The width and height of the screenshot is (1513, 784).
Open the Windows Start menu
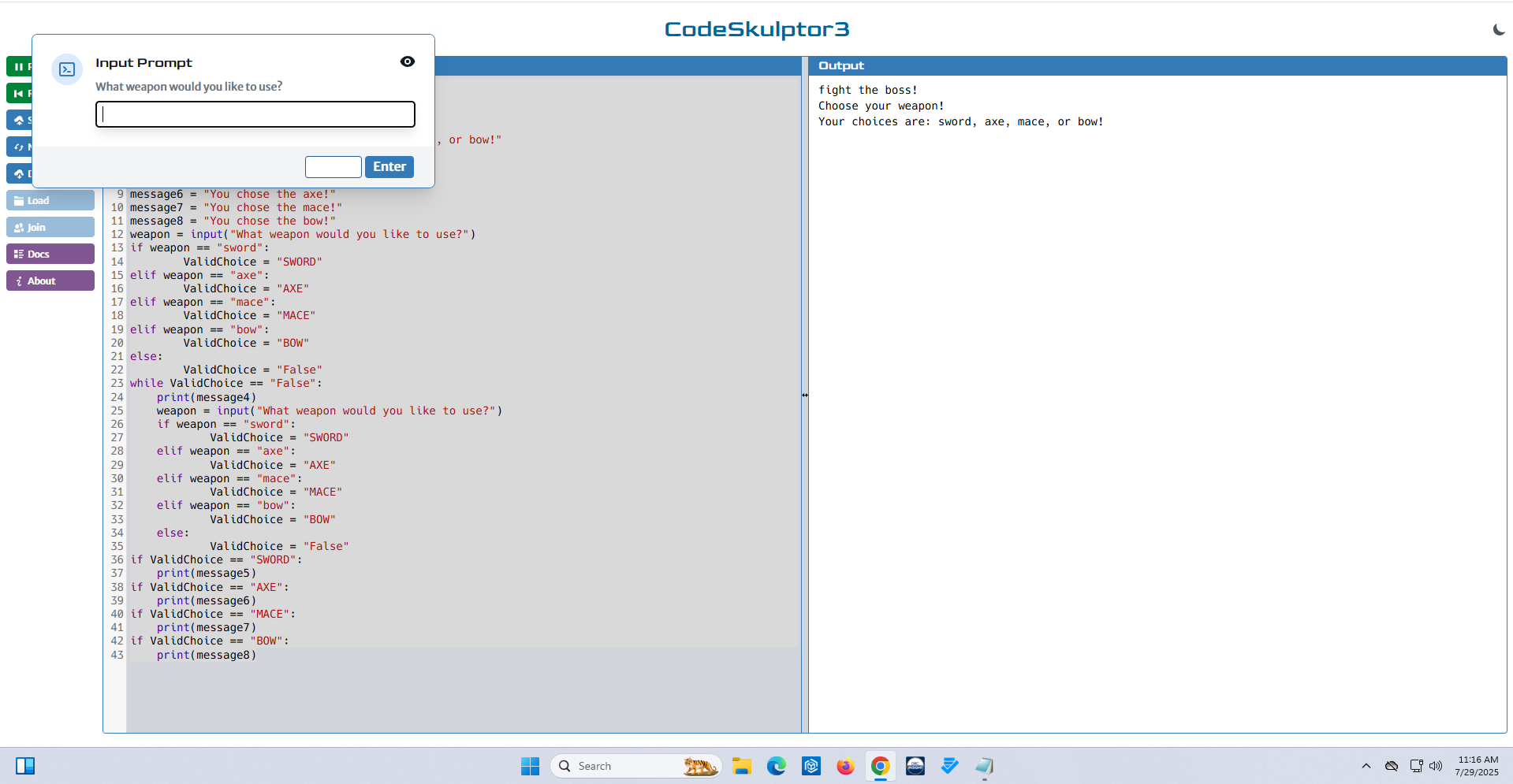[530, 766]
